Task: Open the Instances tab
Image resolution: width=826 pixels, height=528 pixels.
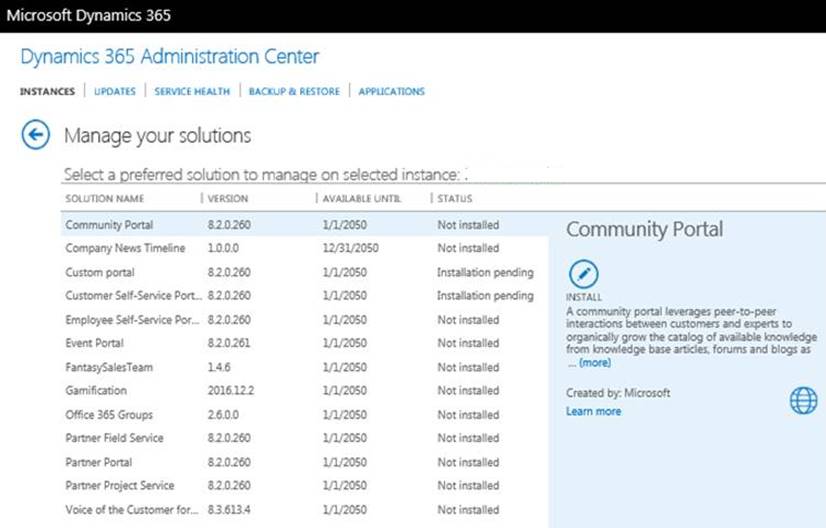Action: (x=47, y=92)
